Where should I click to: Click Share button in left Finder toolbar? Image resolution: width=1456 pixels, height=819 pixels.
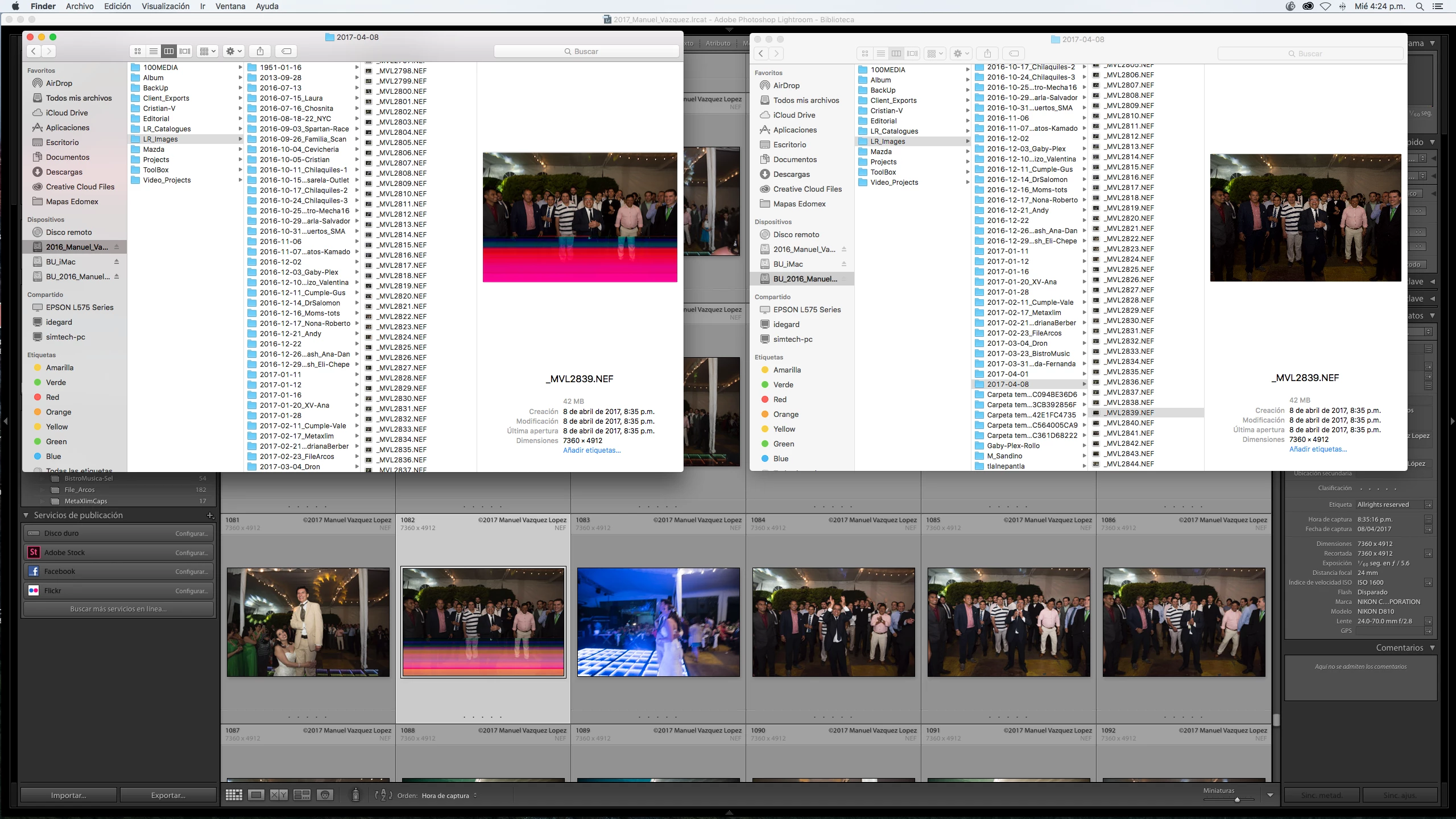click(x=260, y=51)
